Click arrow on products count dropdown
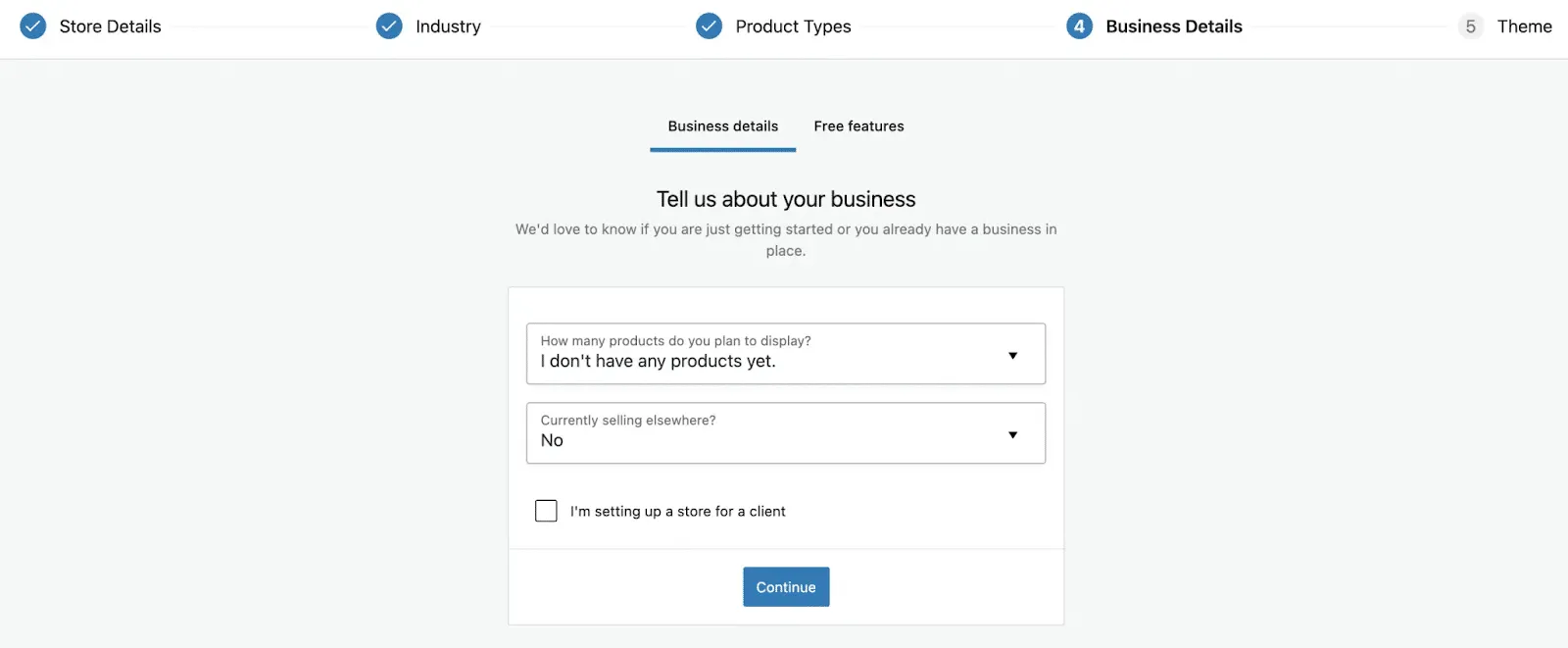Viewport: 1568px width, 648px height. click(x=1013, y=355)
